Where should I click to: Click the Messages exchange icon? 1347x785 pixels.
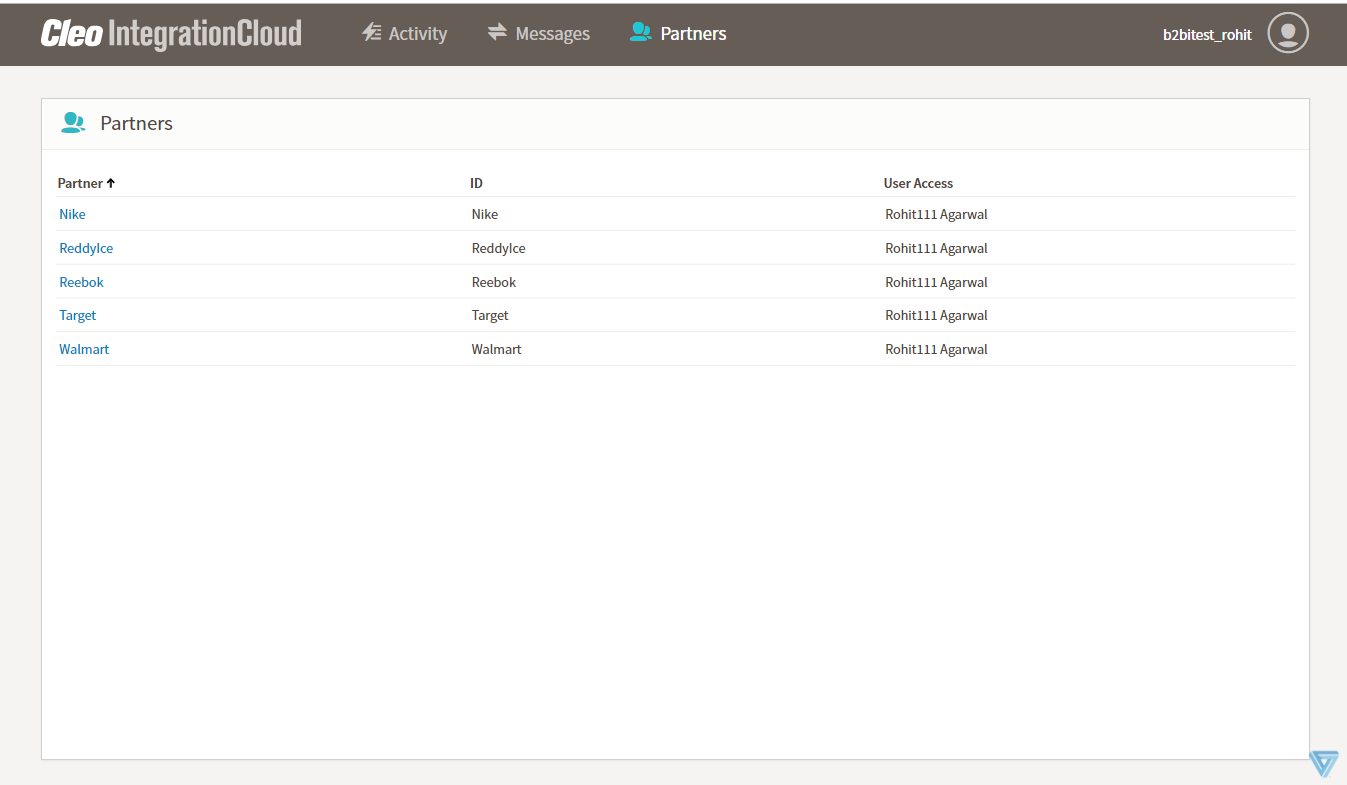tap(497, 31)
